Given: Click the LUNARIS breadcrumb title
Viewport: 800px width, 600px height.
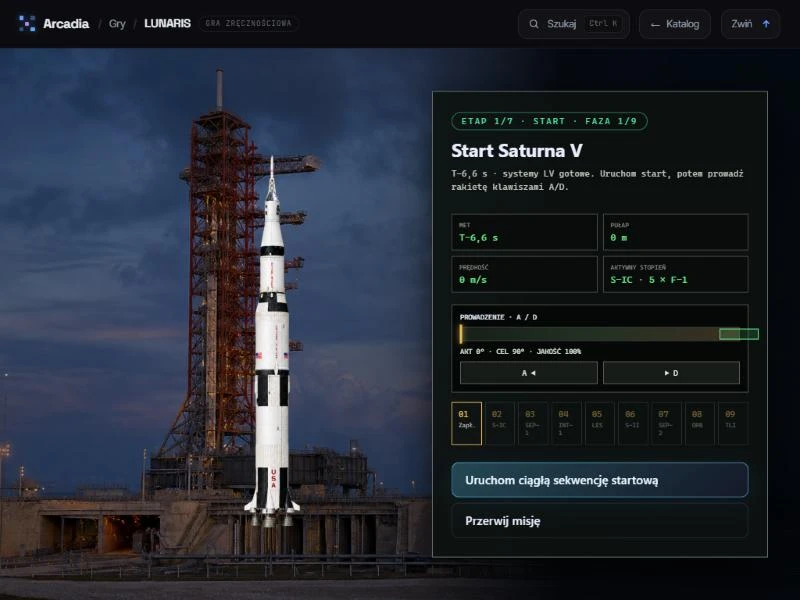Looking at the screenshot, I should tap(167, 23).
